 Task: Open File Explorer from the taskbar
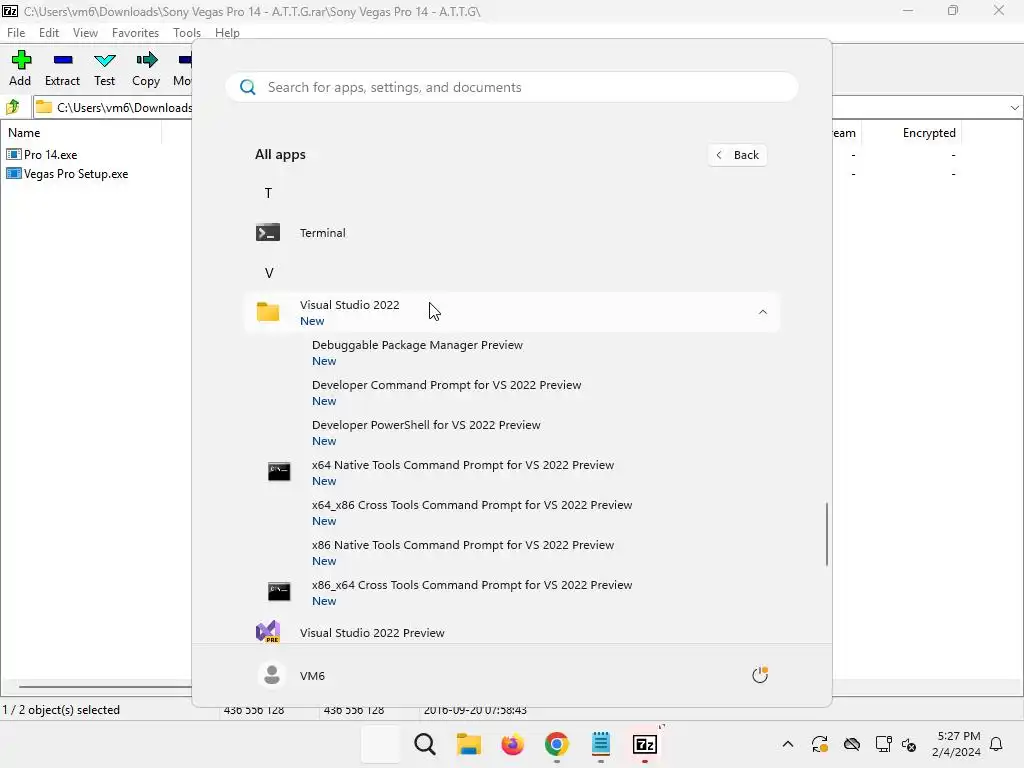pyautogui.click(x=468, y=744)
